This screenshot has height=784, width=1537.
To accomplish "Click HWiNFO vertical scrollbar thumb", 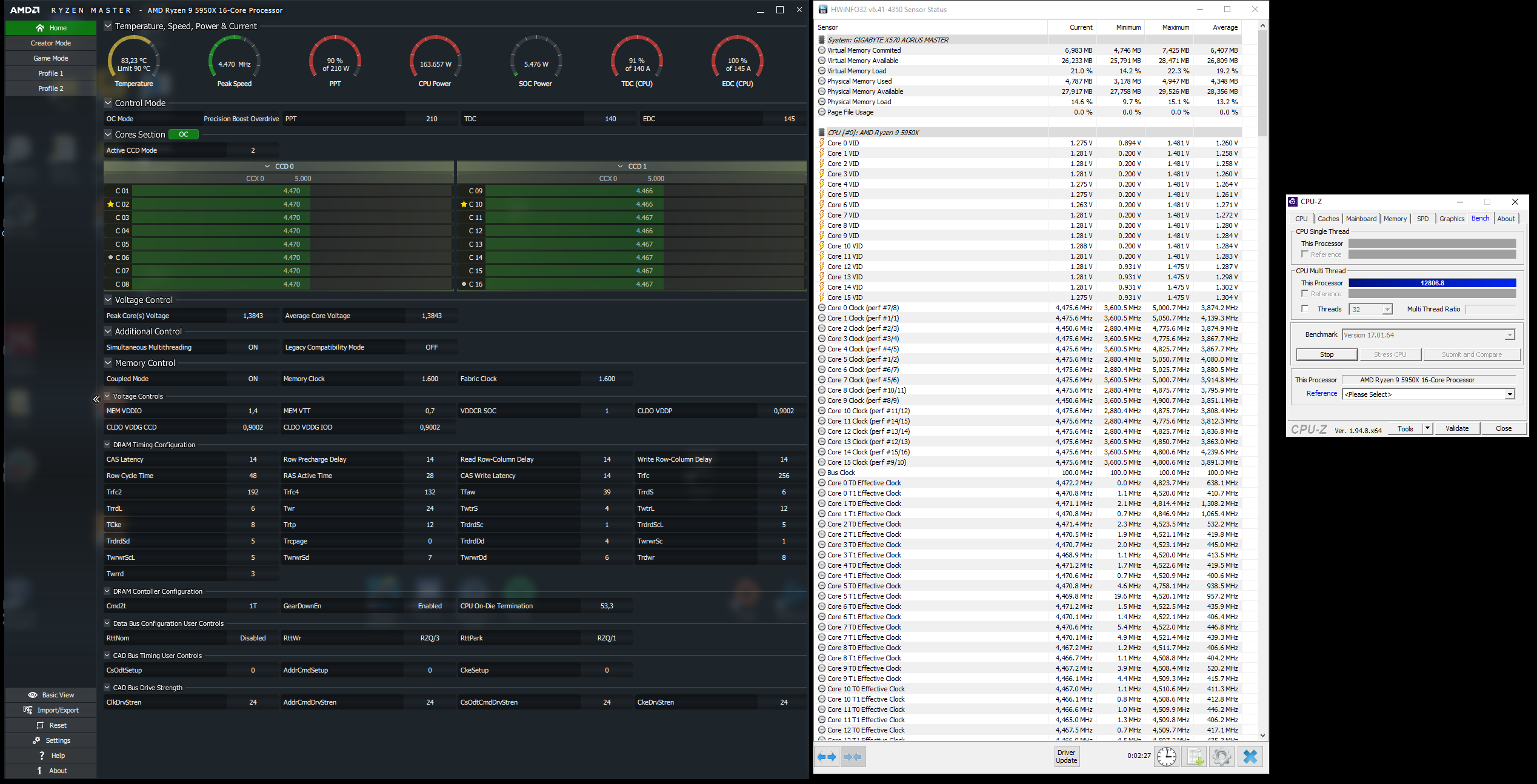I will 1262,84.
